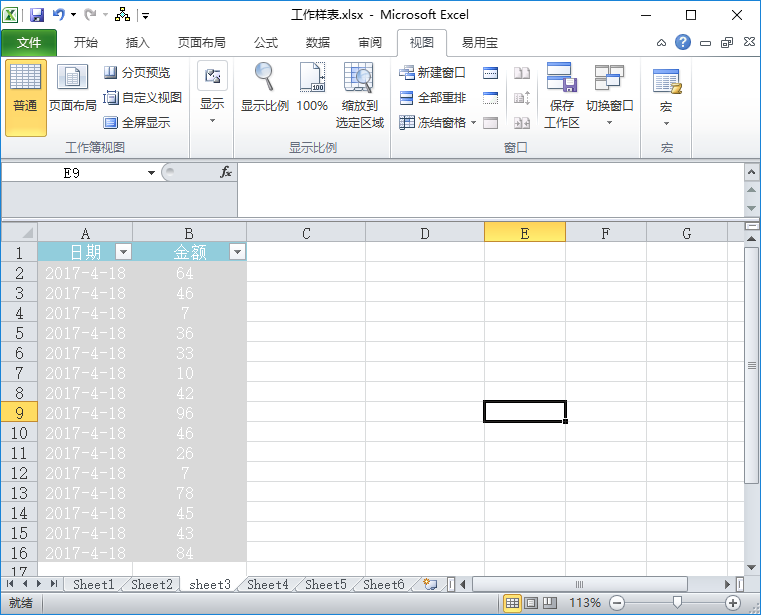Switch to the 数据 ribbon tab

pos(318,43)
